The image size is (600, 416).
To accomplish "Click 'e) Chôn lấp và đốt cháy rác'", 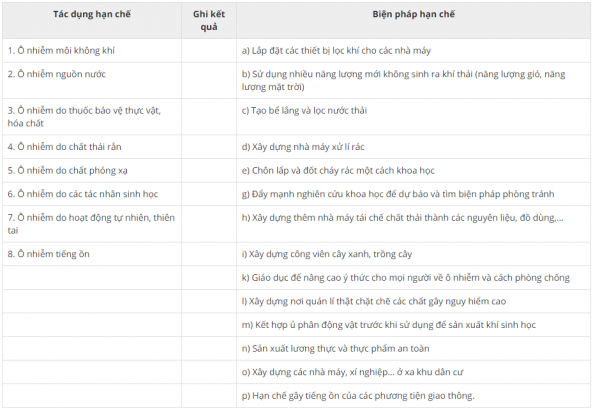I will 338,170.
